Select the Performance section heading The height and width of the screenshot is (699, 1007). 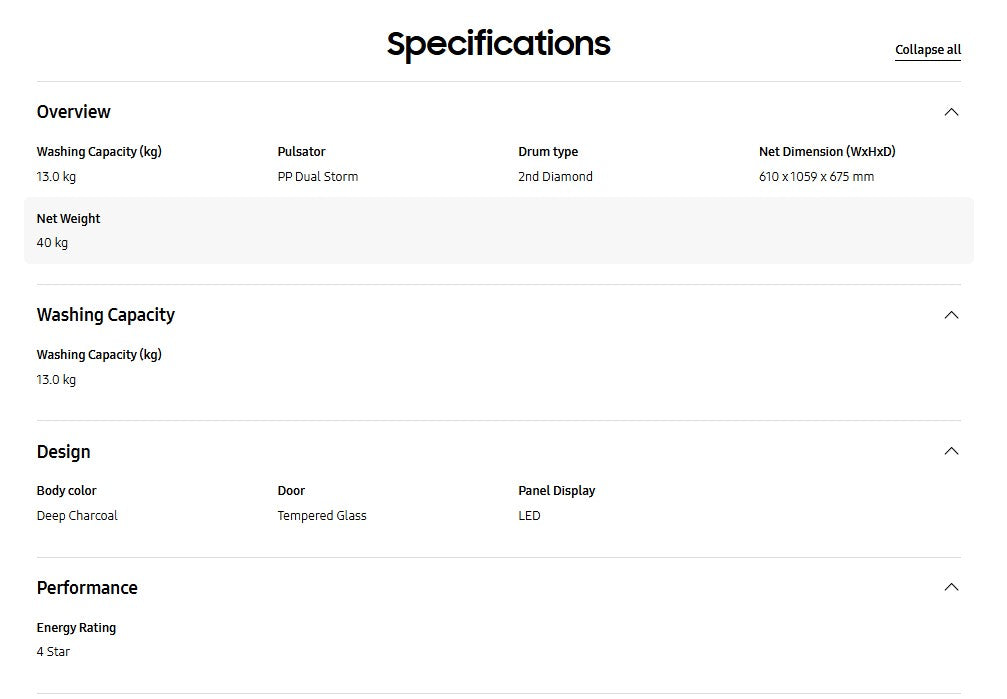point(87,588)
